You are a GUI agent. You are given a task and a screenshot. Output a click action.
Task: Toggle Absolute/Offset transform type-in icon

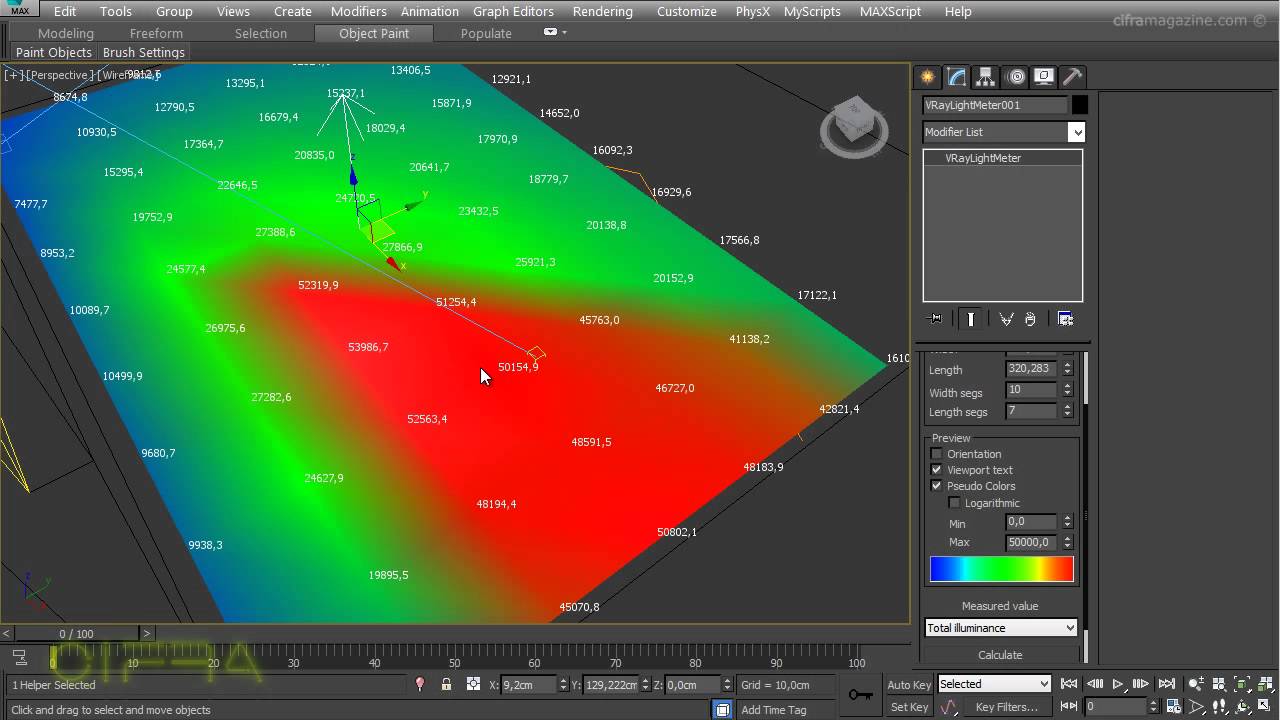(473, 685)
